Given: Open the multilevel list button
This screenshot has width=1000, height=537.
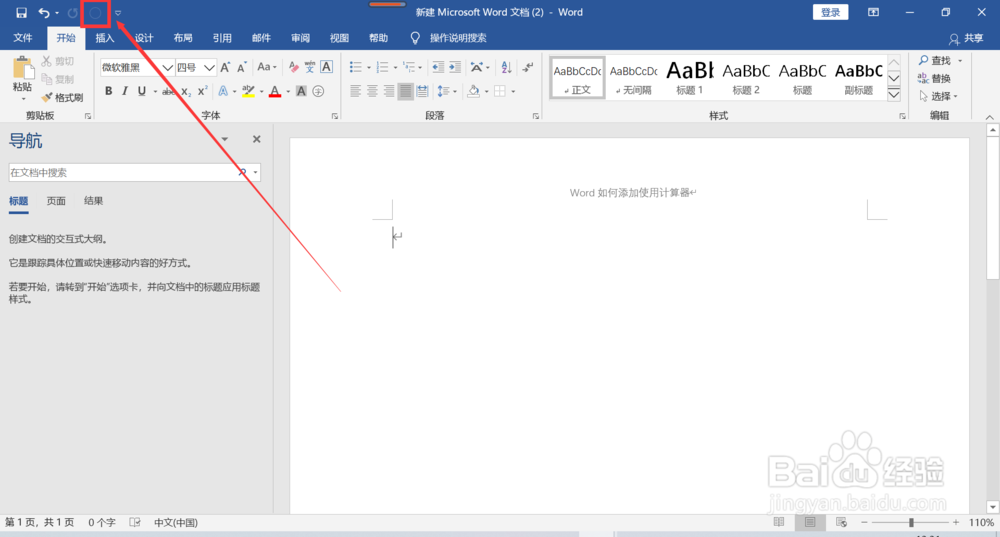Looking at the screenshot, I should coord(409,67).
